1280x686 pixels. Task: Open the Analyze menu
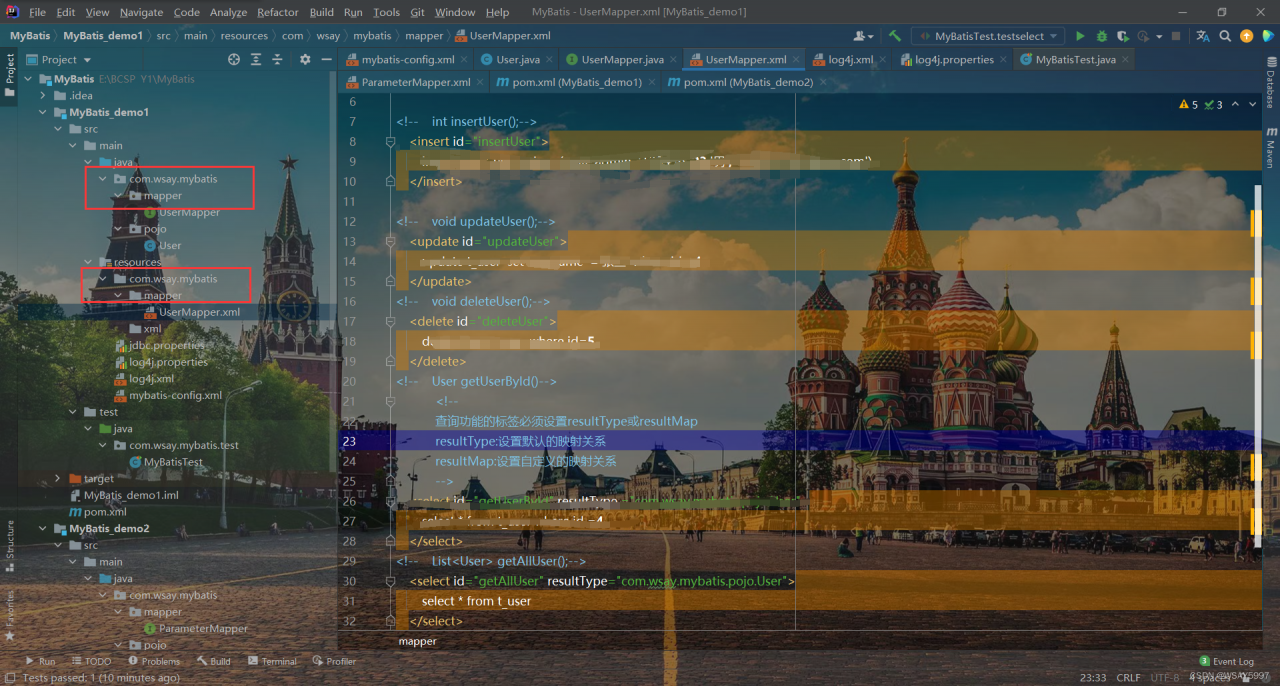[x=228, y=12]
